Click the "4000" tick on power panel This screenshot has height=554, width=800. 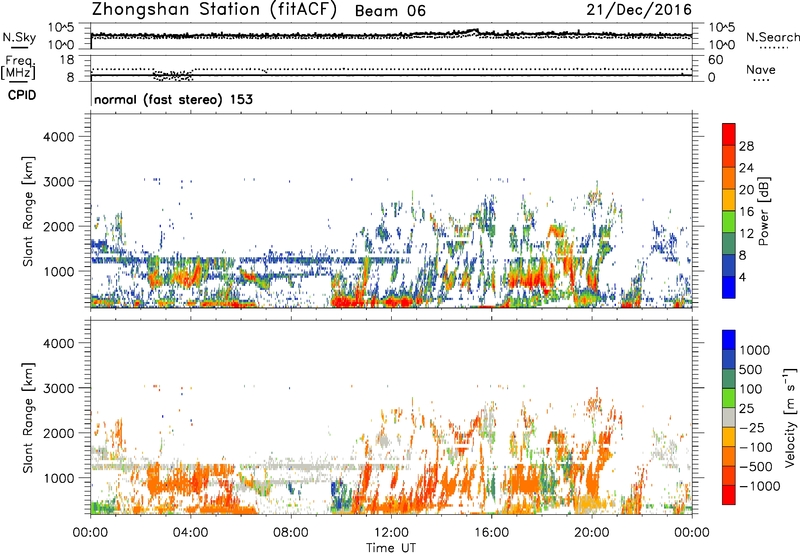point(59,137)
